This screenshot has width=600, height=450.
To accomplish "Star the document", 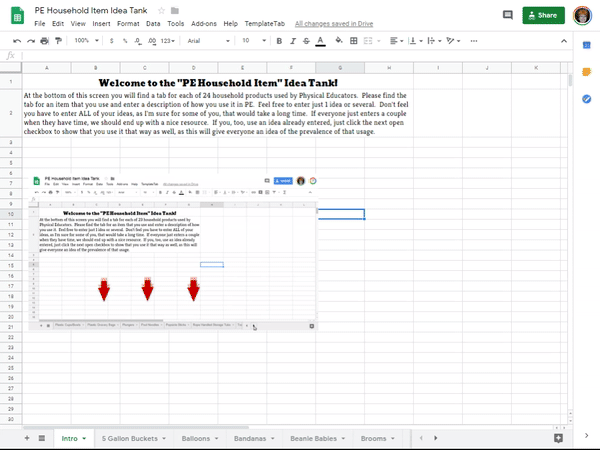I will coord(161,11).
